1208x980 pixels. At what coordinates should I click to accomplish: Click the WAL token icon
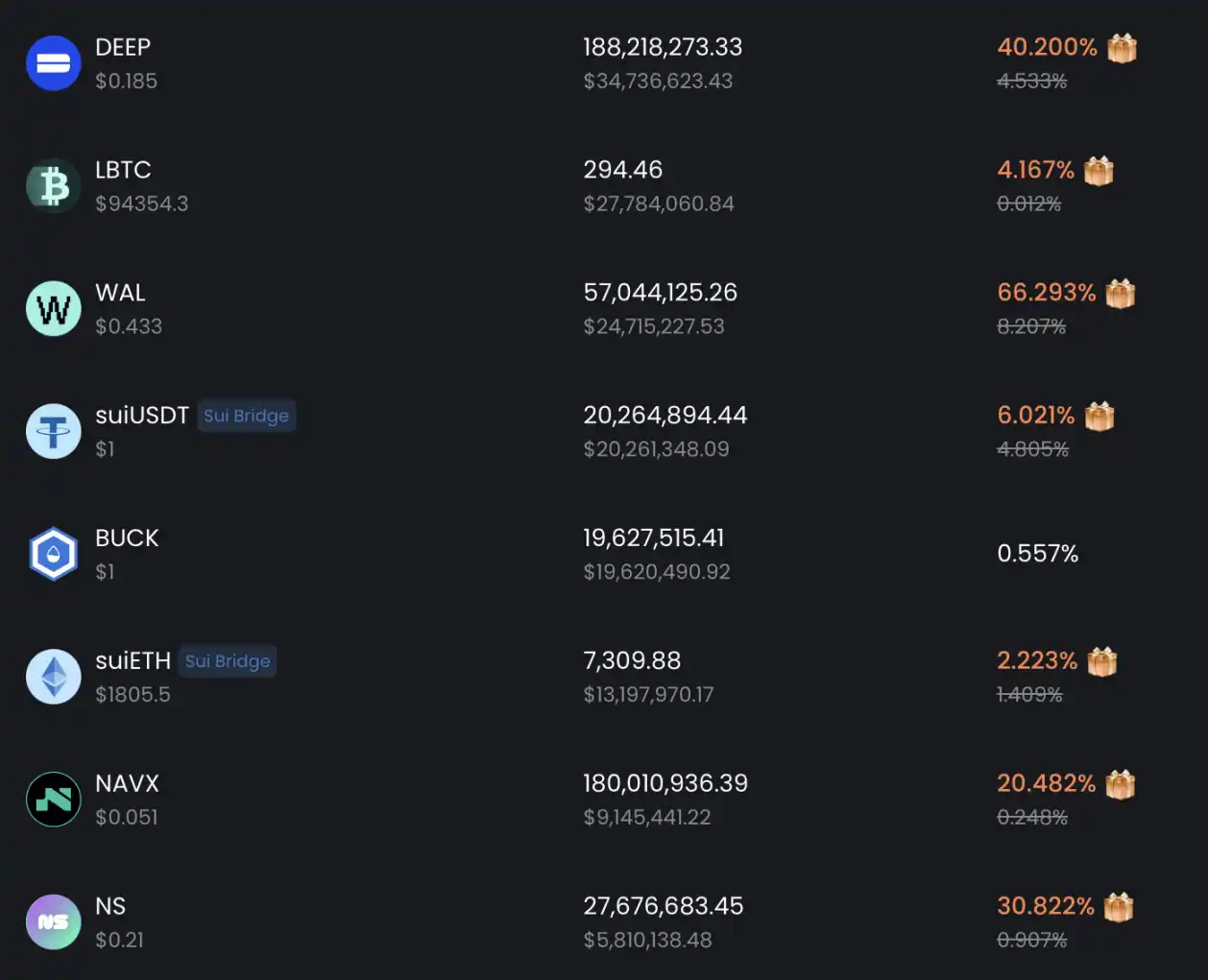(54, 309)
